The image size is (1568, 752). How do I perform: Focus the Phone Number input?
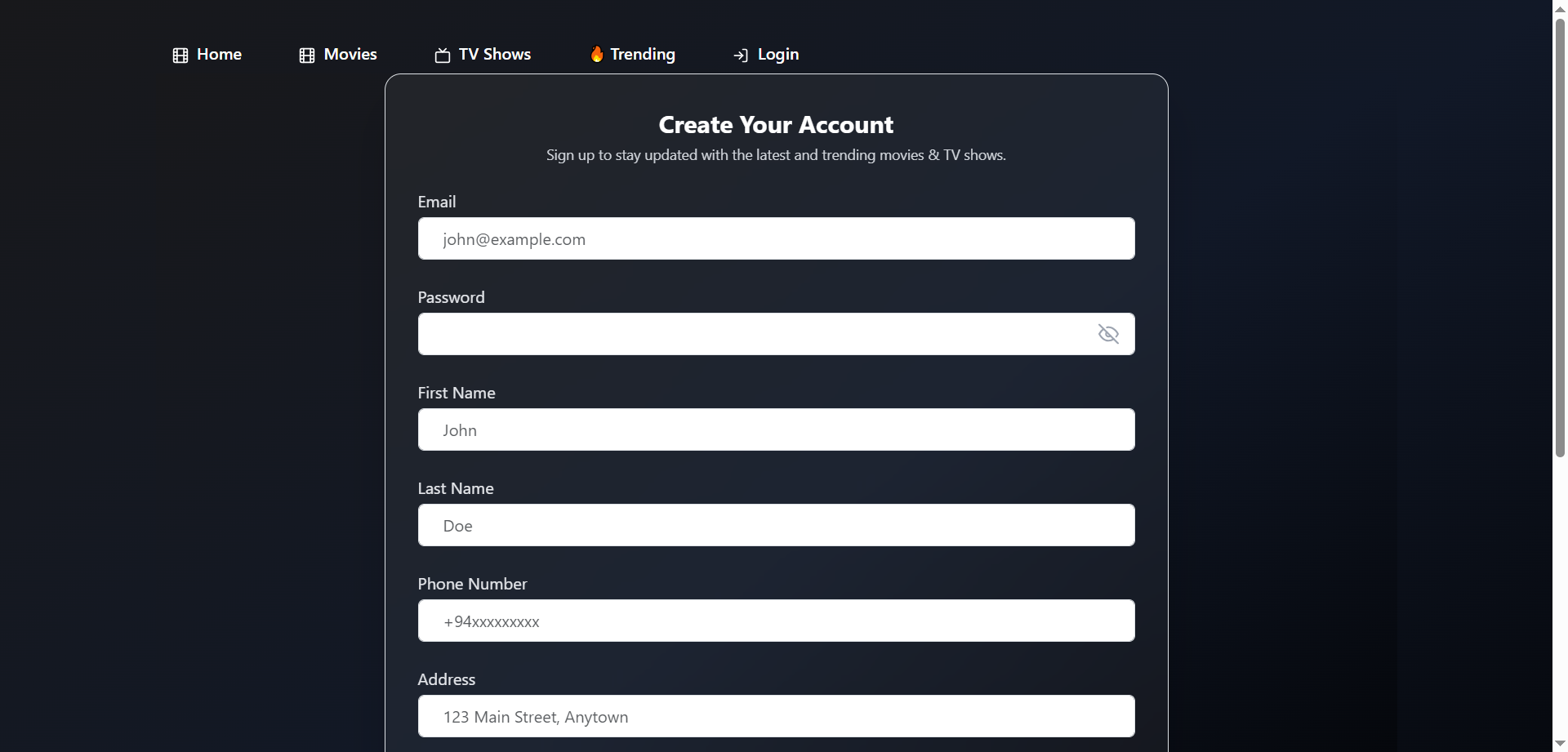click(x=776, y=621)
